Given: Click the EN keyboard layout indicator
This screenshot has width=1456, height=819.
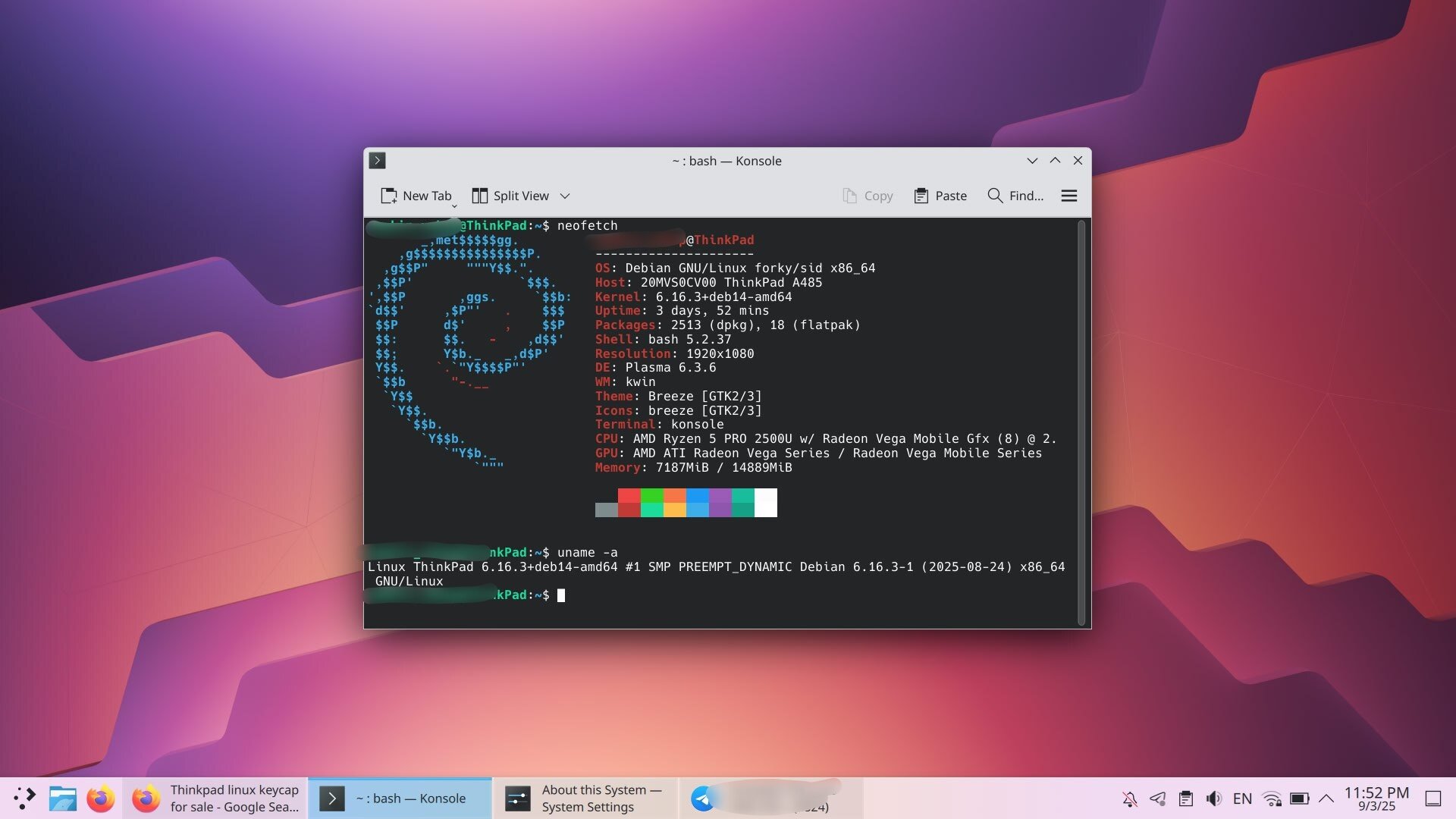Looking at the screenshot, I should pos(1242,799).
